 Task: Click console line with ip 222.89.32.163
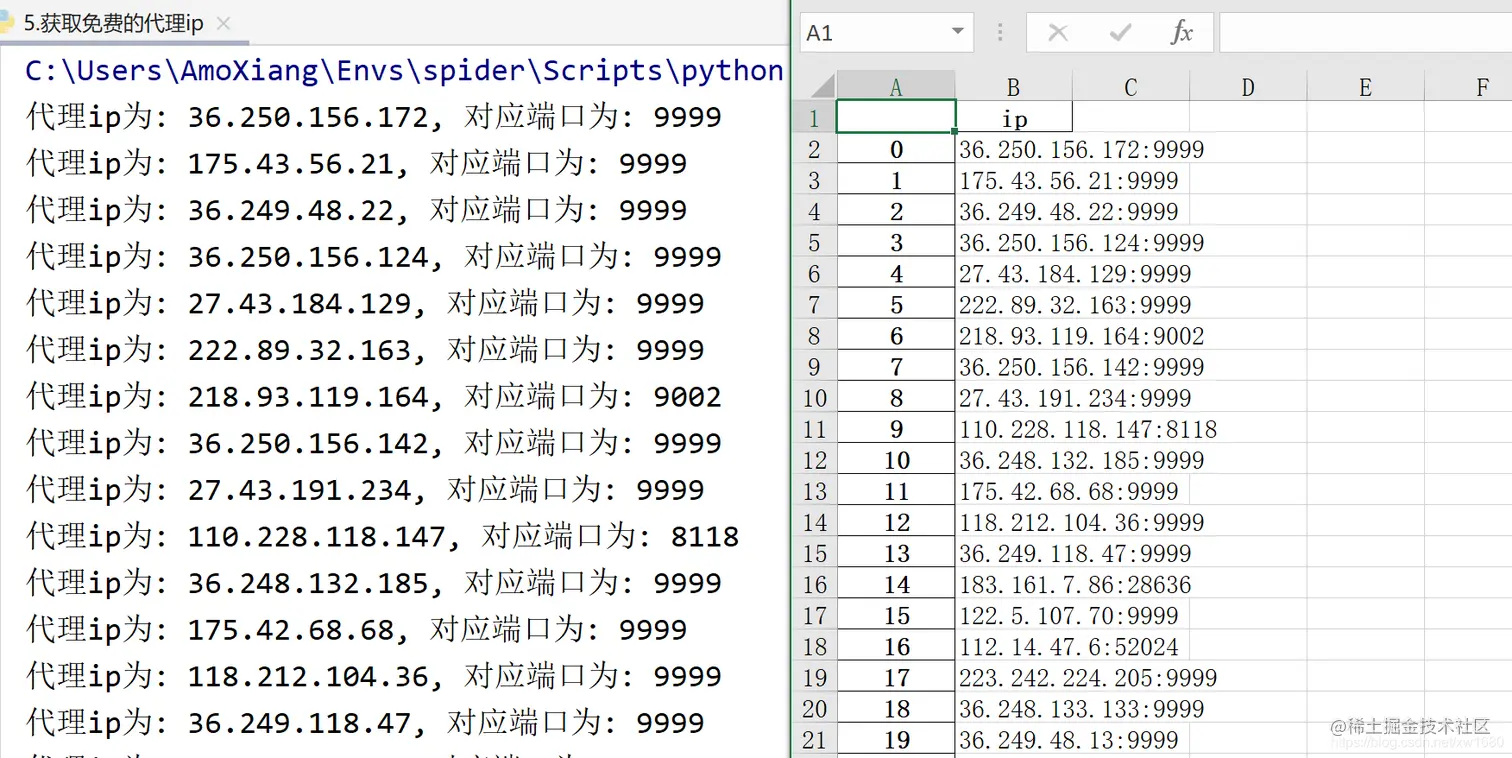pos(365,350)
